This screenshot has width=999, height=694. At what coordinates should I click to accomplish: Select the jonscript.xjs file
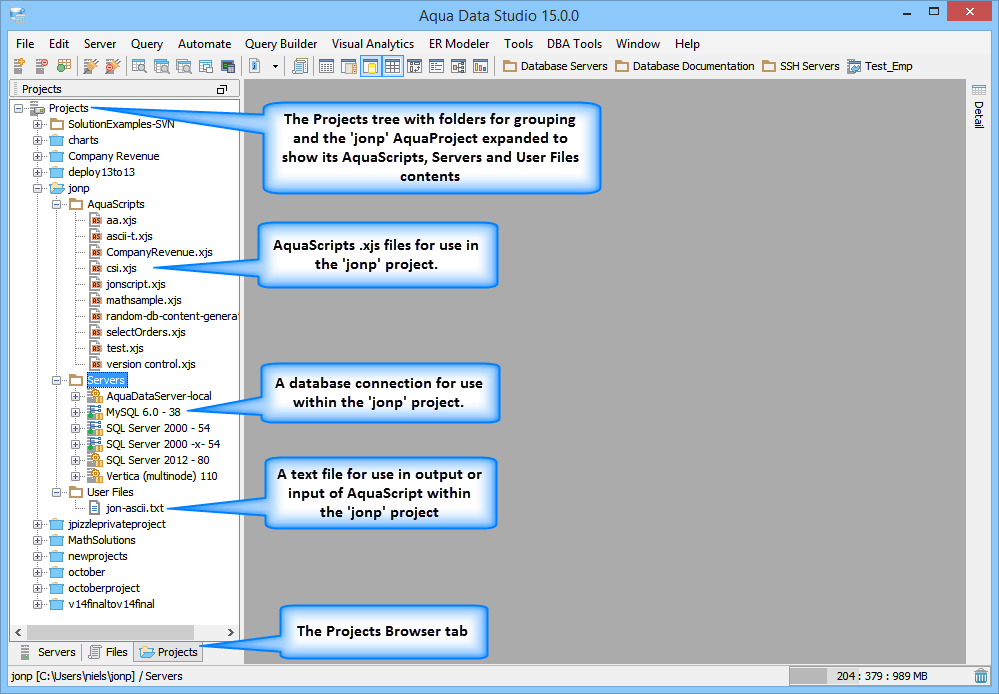click(136, 284)
